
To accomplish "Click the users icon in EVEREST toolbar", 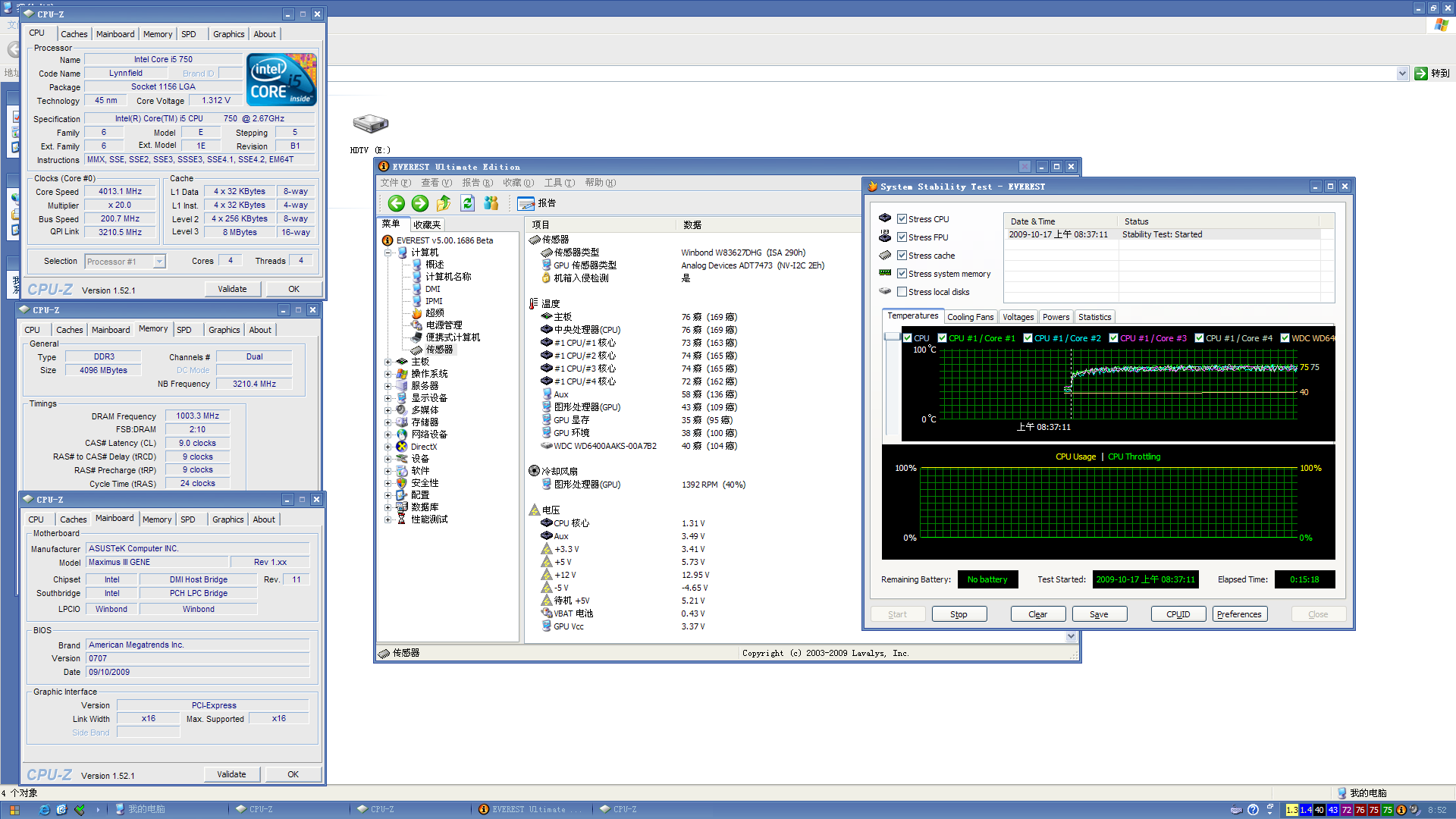I will tap(491, 203).
